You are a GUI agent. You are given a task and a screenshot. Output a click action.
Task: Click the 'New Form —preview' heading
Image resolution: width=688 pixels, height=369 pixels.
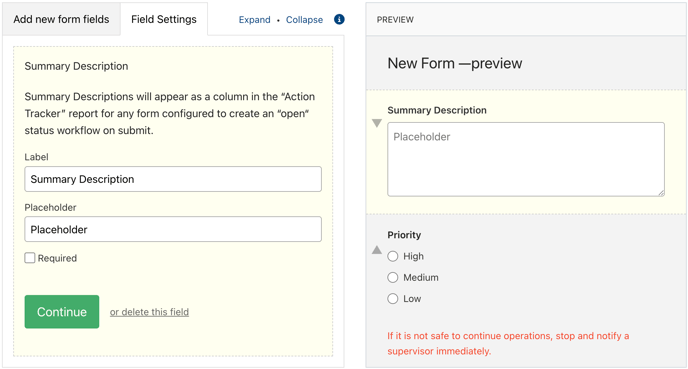click(455, 63)
